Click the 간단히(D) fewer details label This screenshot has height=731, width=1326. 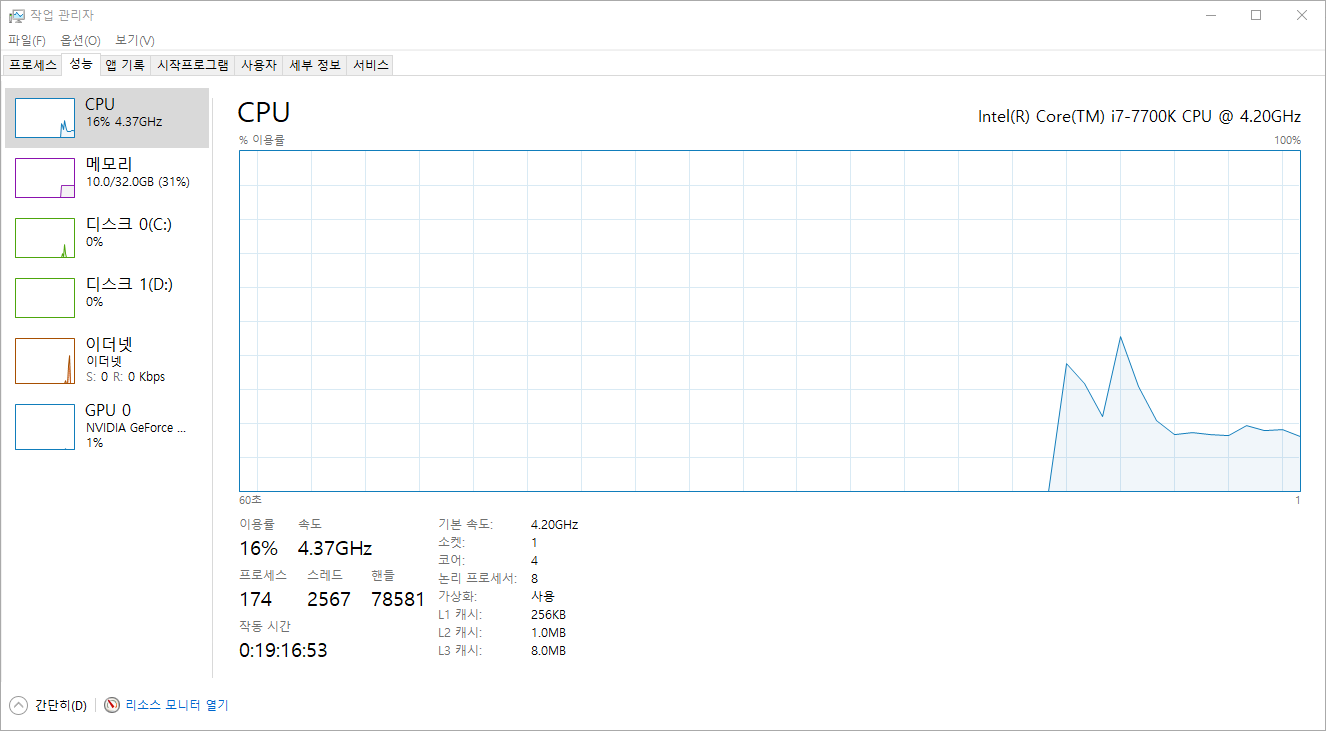pyautogui.click(x=61, y=705)
